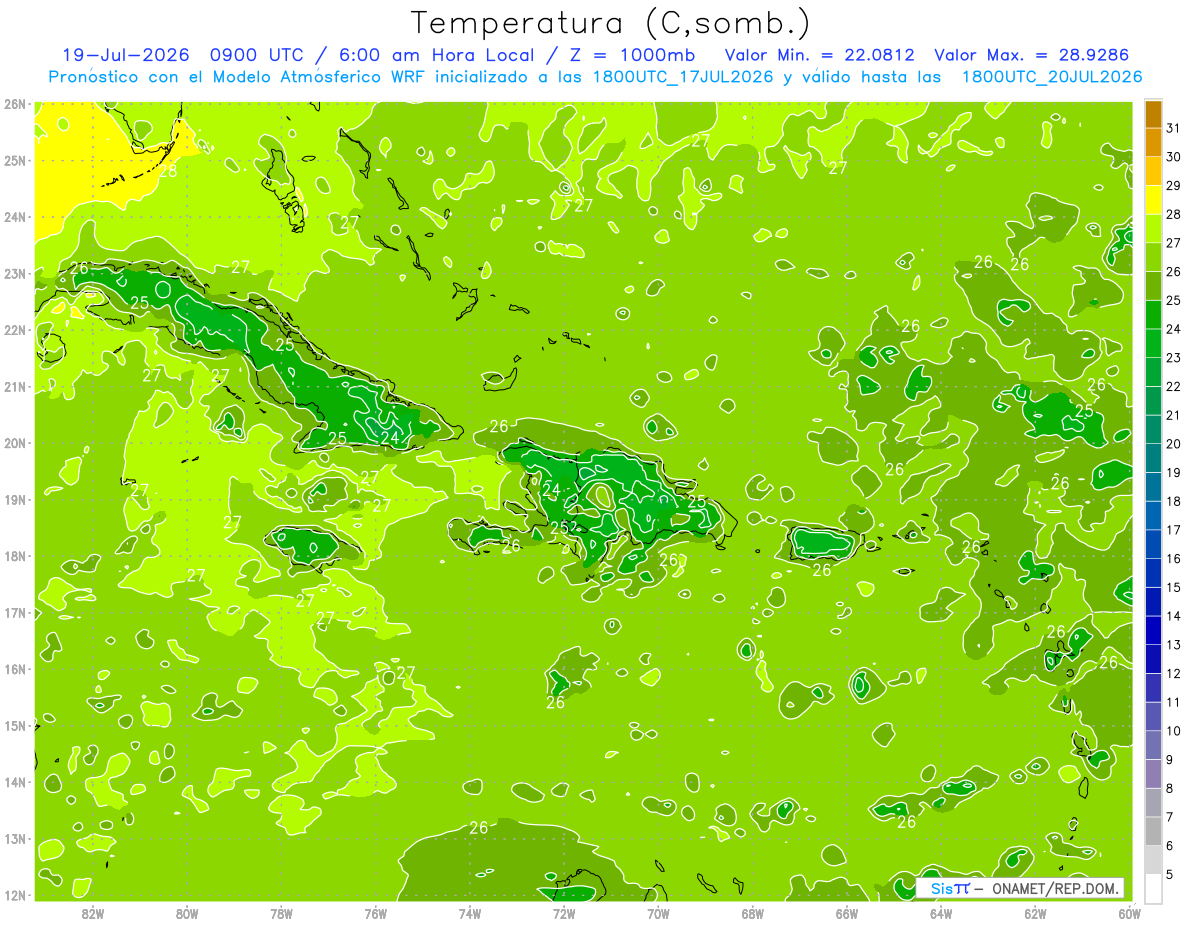Click the 78W longitude axis label
Image resolution: width=1200 pixels, height=927 pixels.
[x=281, y=913]
